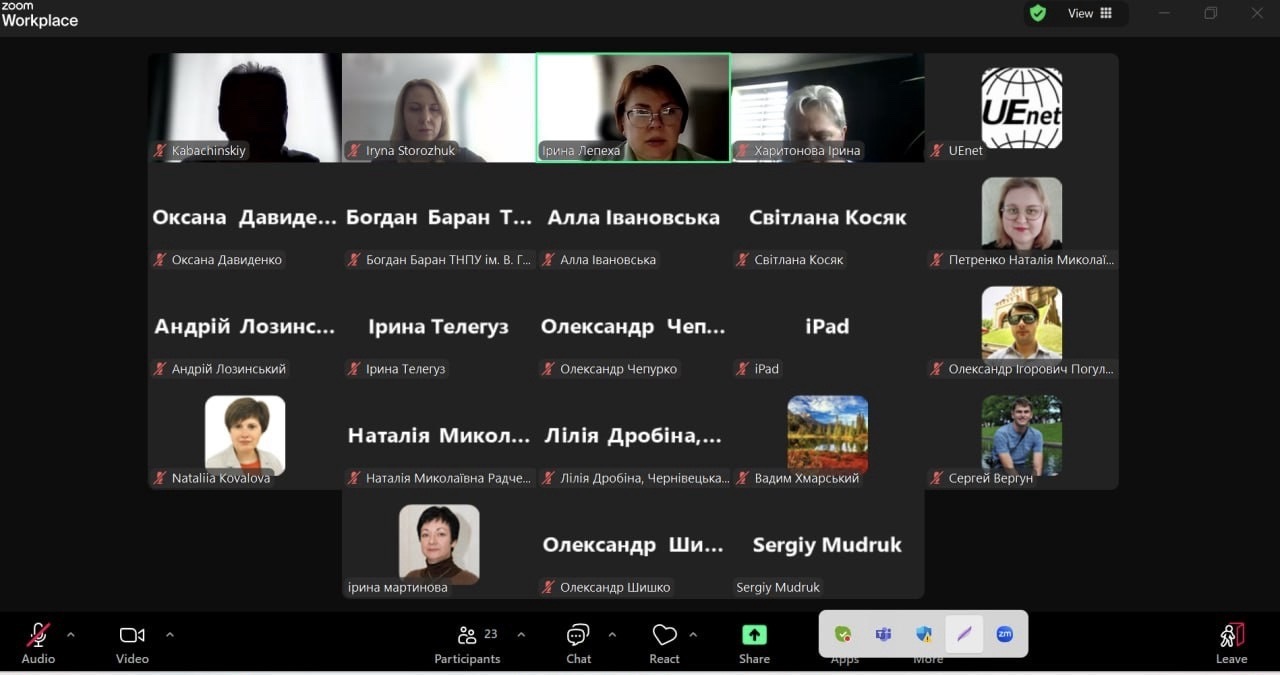Toggle the camera with the Video button

click(132, 640)
